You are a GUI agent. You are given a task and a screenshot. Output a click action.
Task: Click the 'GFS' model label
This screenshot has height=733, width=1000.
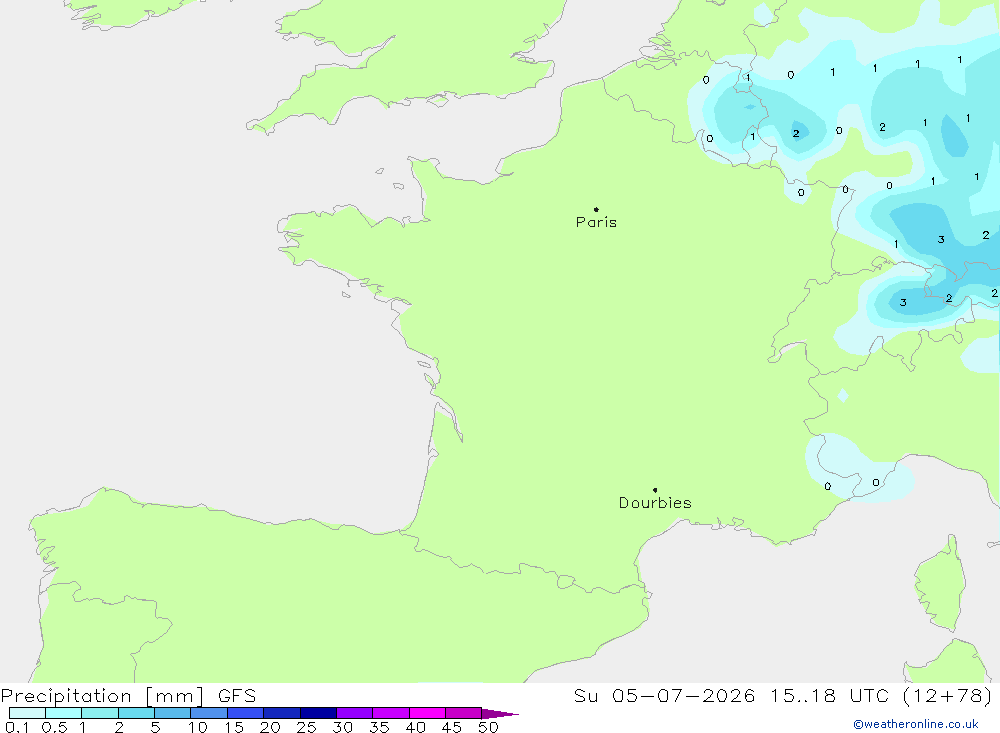237,696
